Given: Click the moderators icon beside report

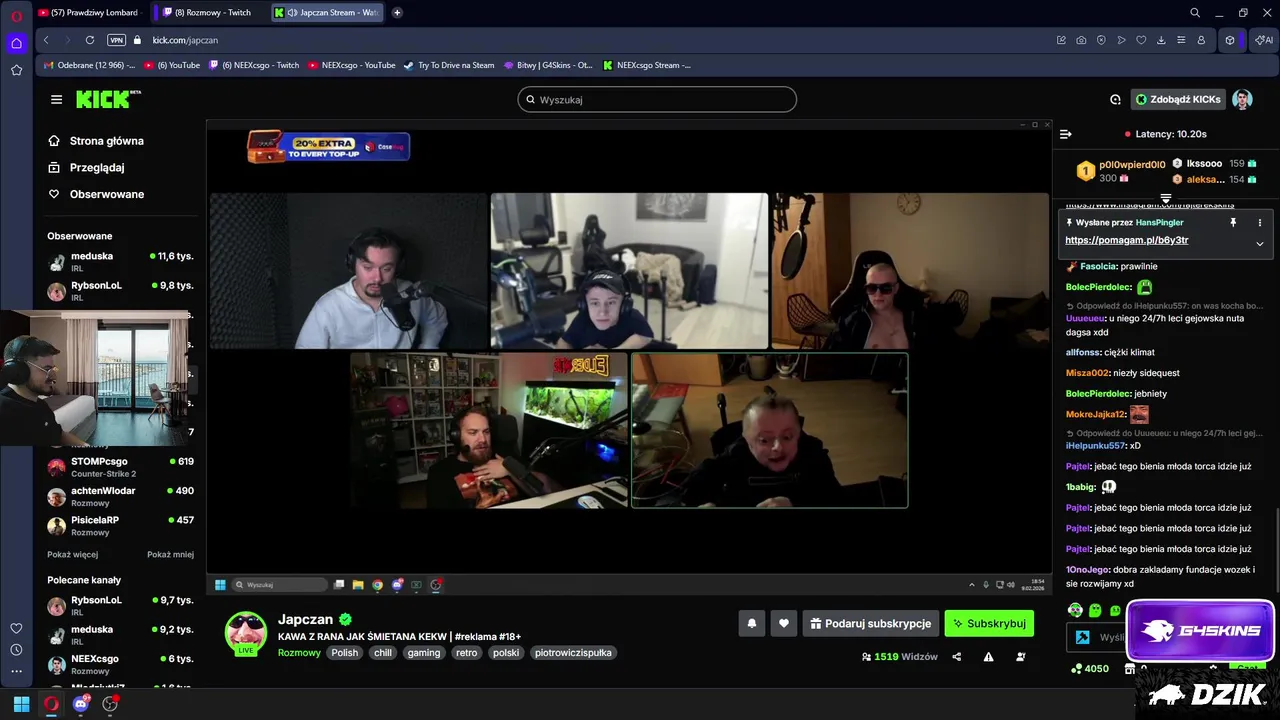Looking at the screenshot, I should click(x=1021, y=657).
